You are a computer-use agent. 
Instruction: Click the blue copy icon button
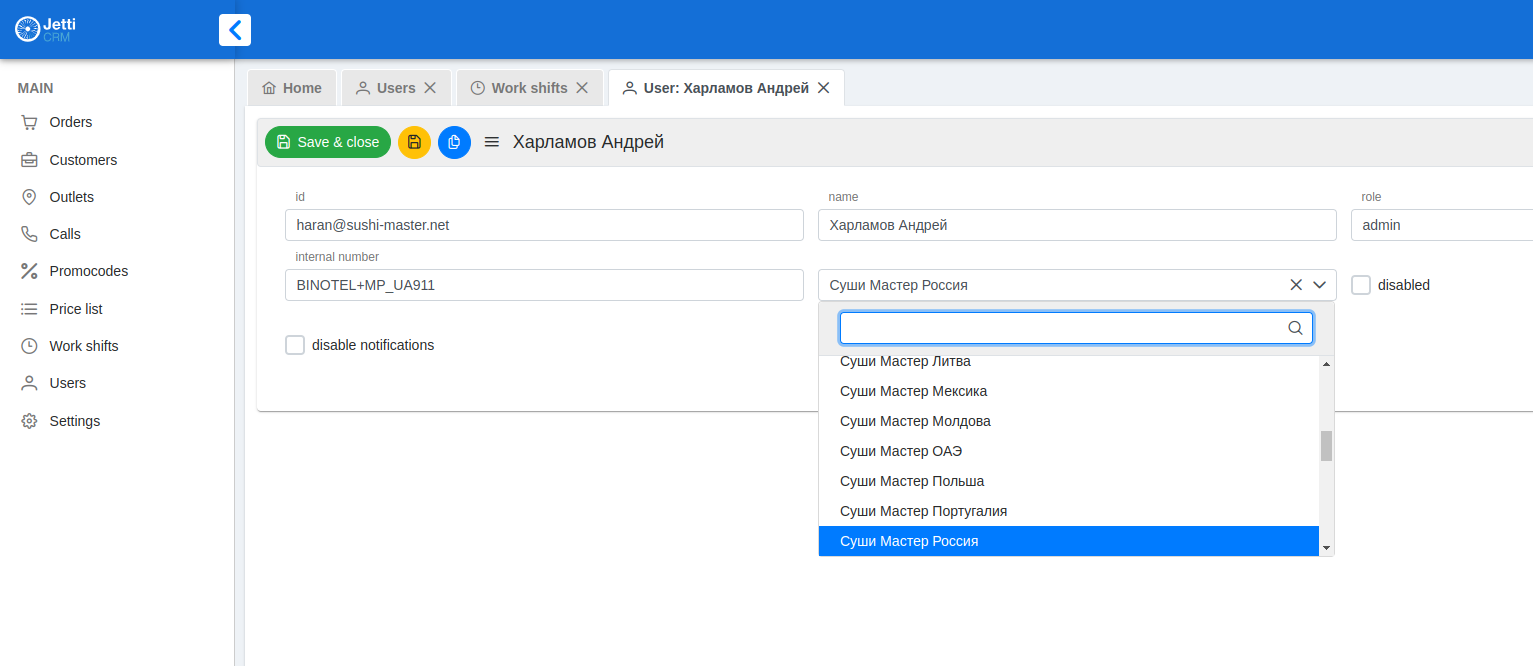tap(454, 142)
